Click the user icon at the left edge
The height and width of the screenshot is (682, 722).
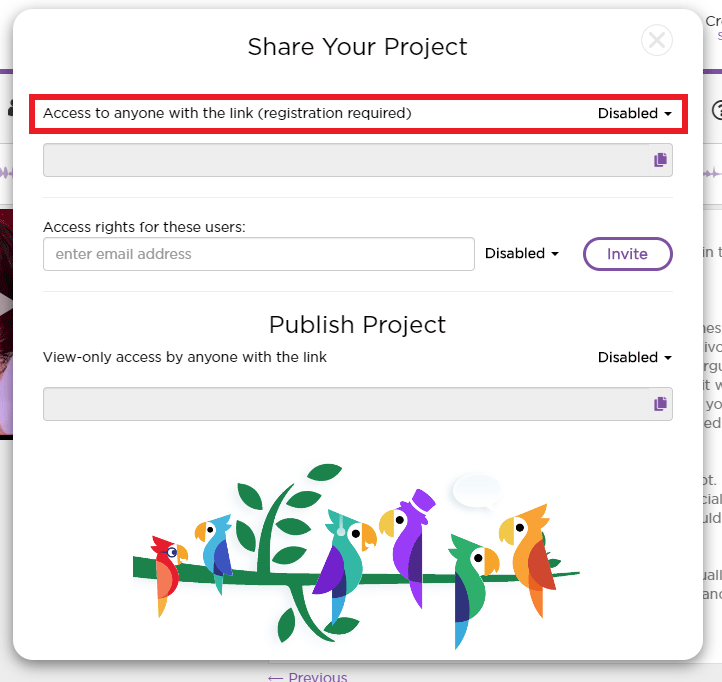tap(6, 109)
